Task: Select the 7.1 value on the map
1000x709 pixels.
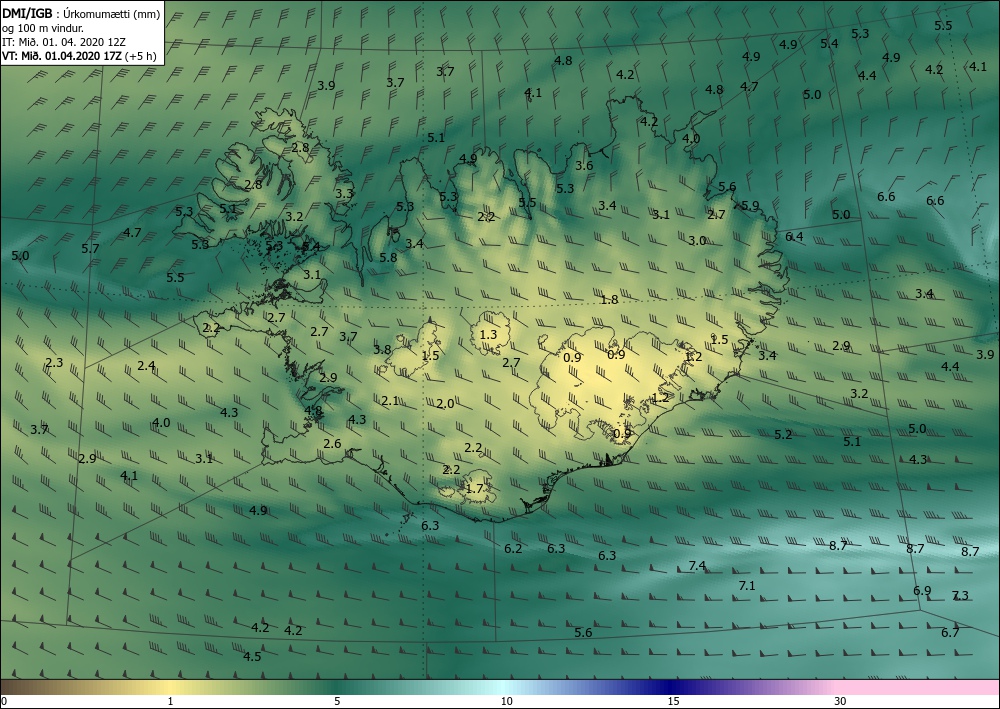Action: click(x=747, y=585)
